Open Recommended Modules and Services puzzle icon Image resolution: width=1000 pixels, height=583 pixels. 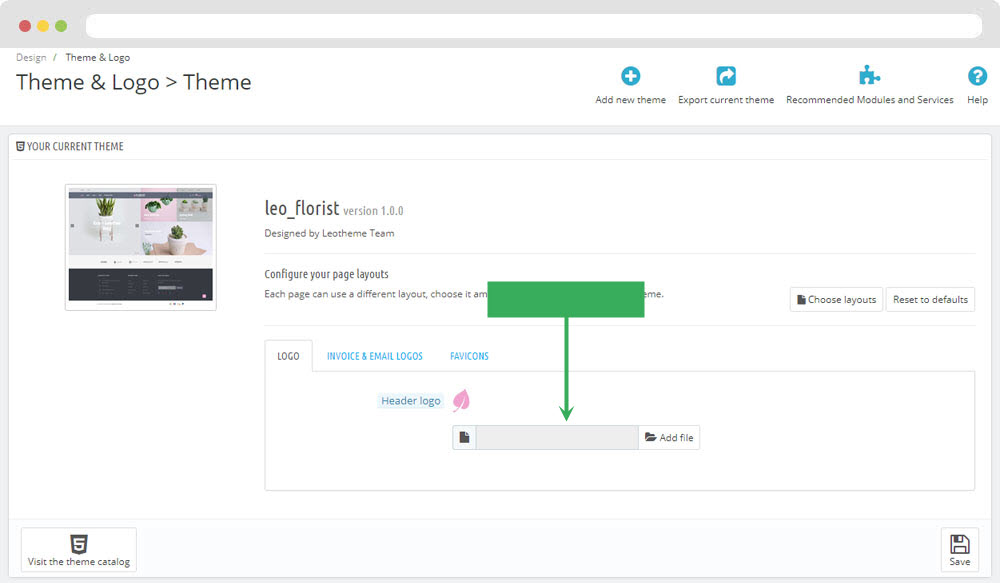coord(869,76)
